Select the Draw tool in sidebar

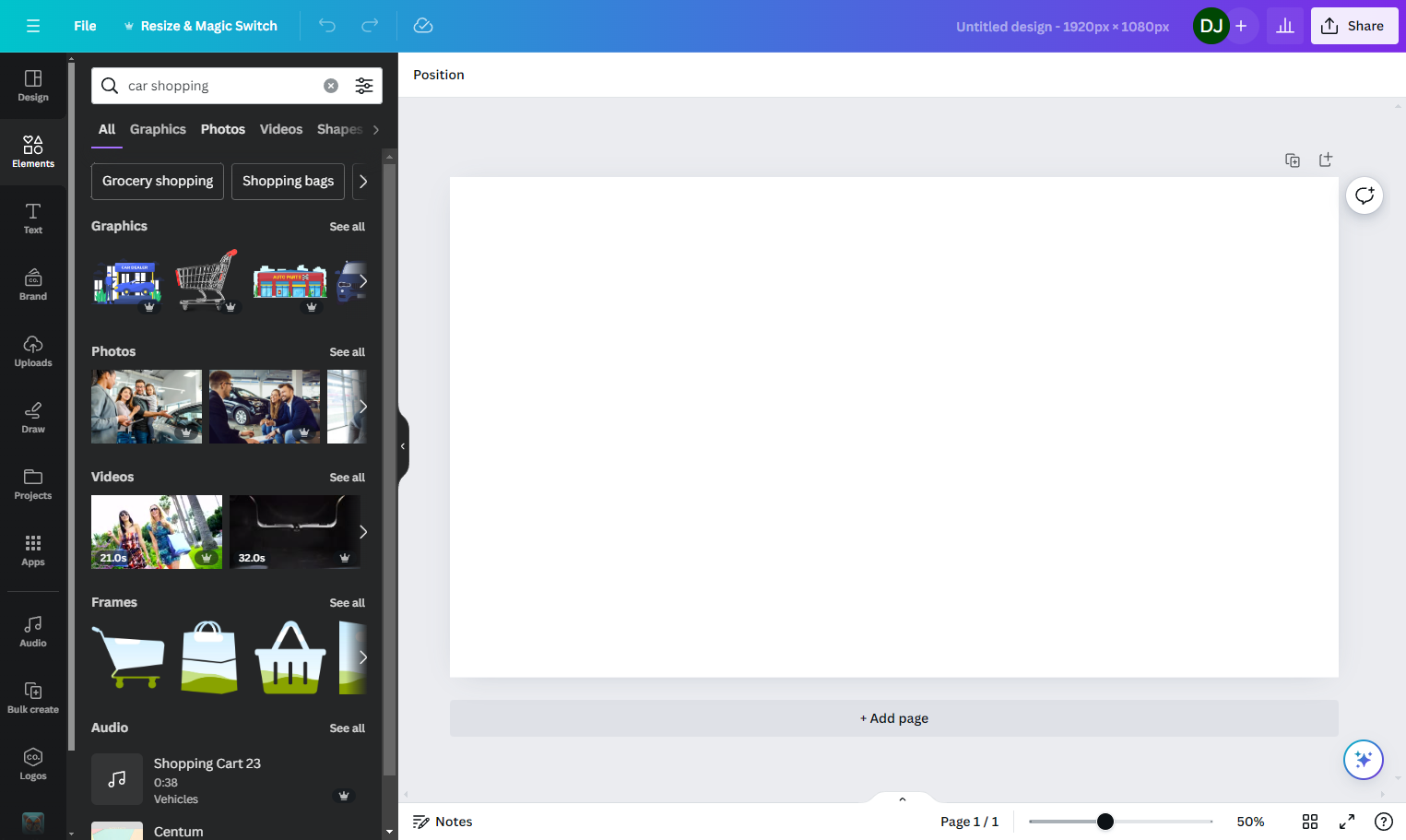pyautogui.click(x=33, y=418)
